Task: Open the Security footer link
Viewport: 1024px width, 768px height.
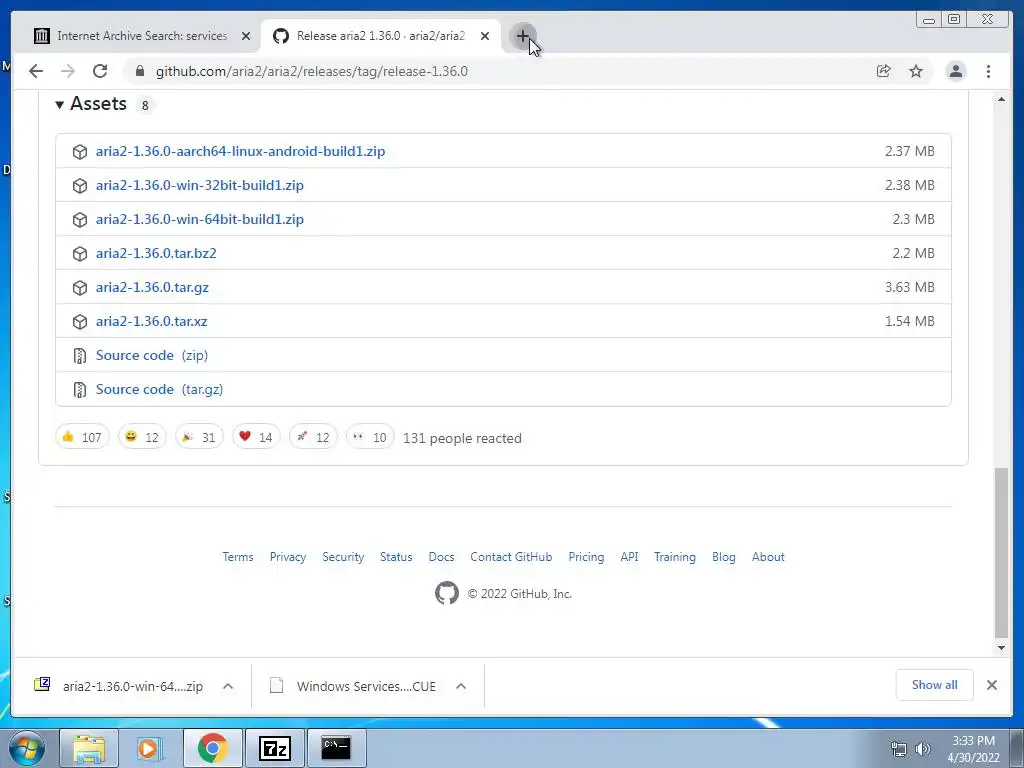Action: [343, 557]
